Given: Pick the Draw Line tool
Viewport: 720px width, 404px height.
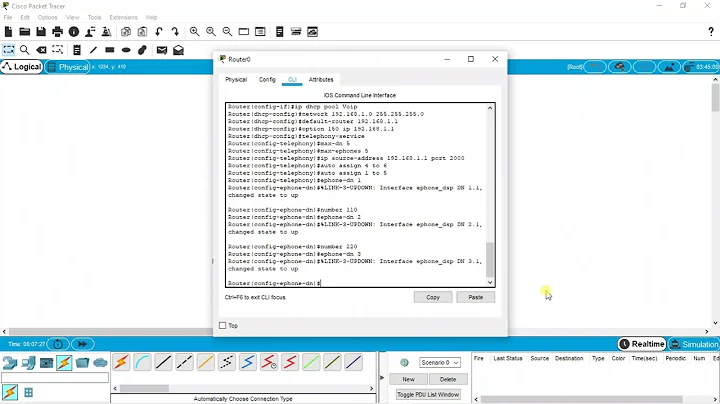Looking at the screenshot, I should tap(94, 50).
